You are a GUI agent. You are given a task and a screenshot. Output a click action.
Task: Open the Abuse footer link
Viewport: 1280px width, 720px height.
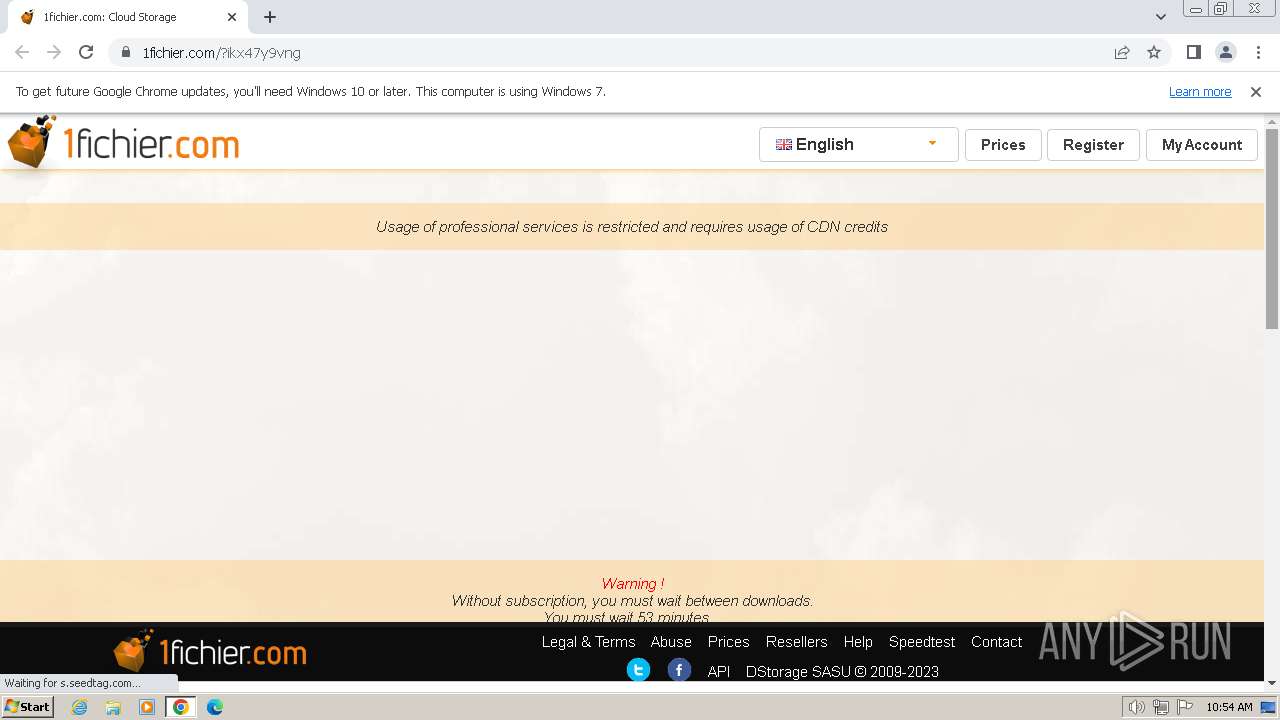tap(671, 642)
